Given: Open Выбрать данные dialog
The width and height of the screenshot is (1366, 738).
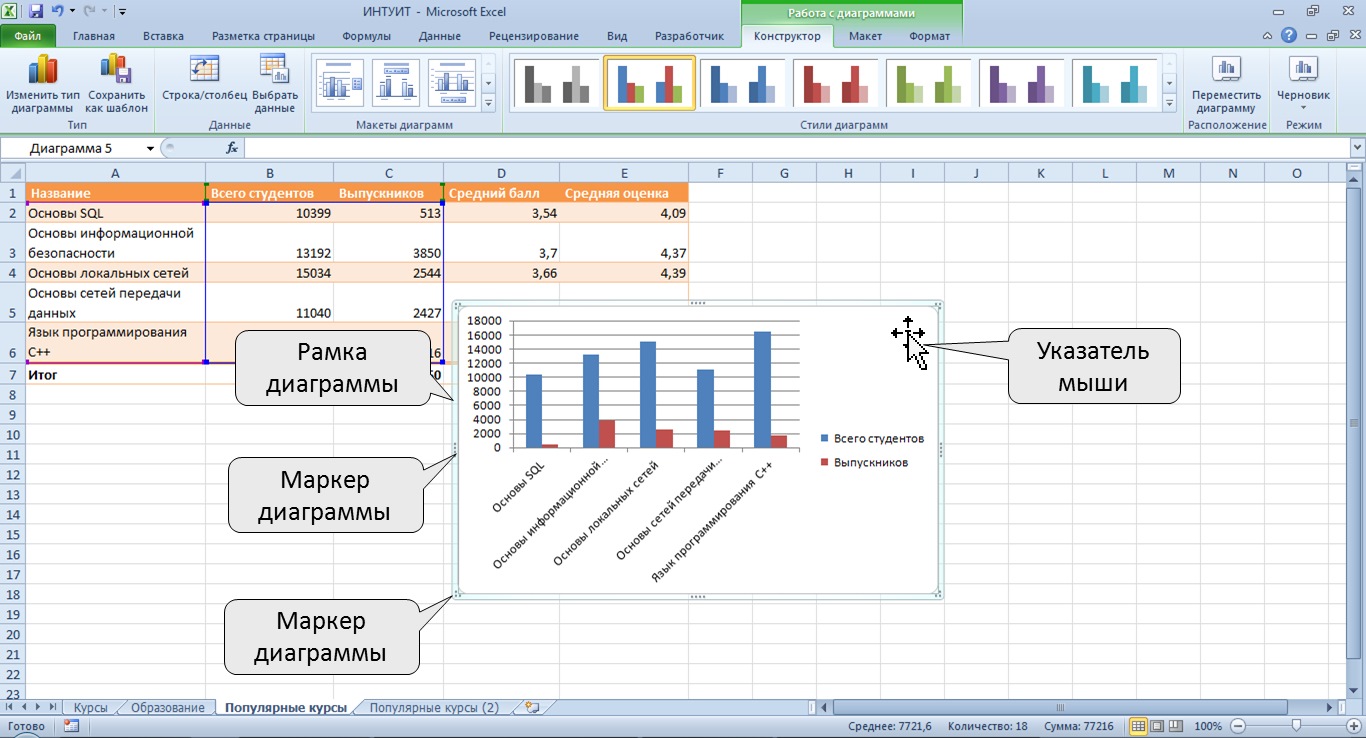Looking at the screenshot, I should click(x=275, y=84).
